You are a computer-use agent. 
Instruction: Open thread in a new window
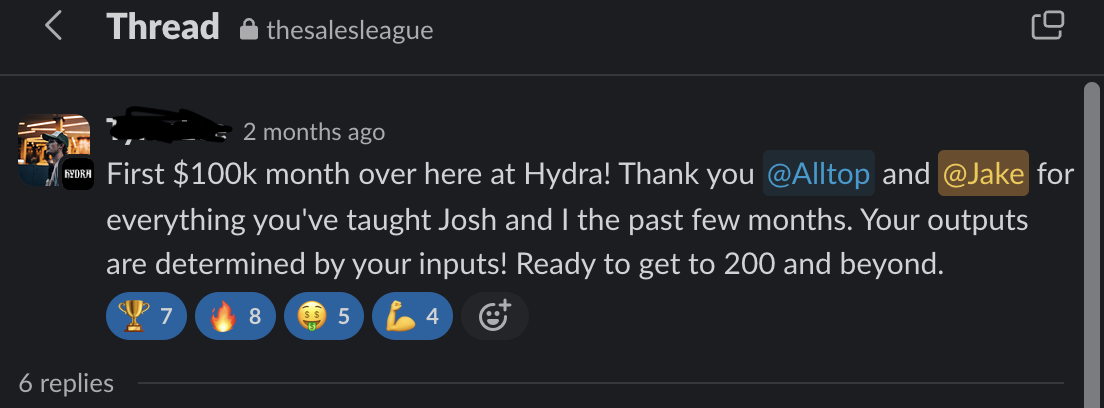(x=1047, y=26)
